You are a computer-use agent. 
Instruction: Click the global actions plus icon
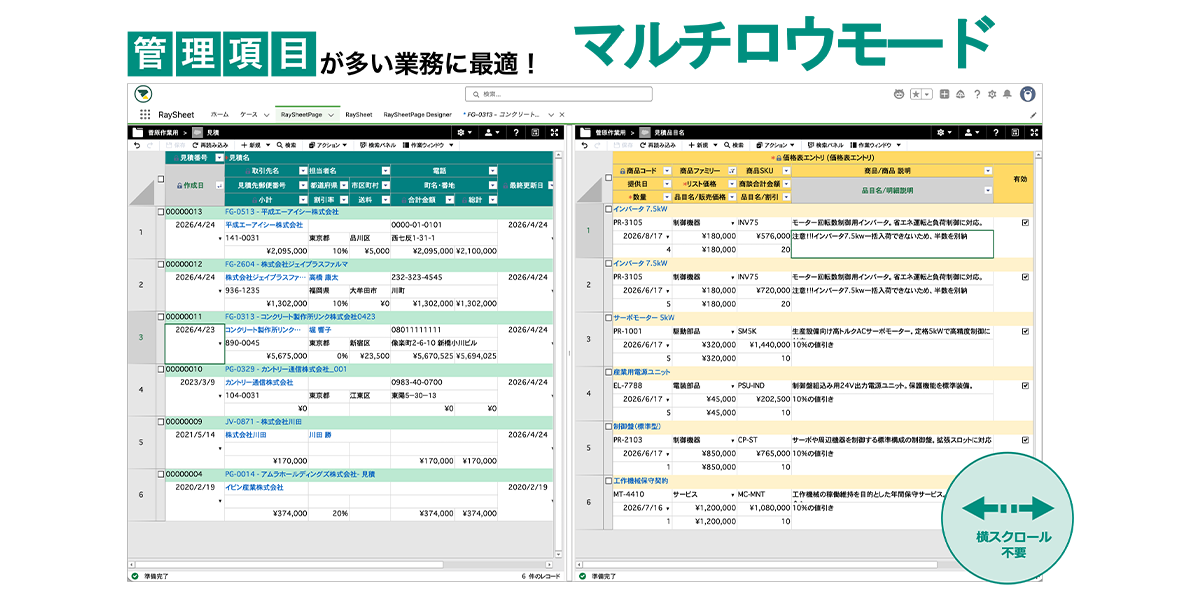(x=945, y=94)
